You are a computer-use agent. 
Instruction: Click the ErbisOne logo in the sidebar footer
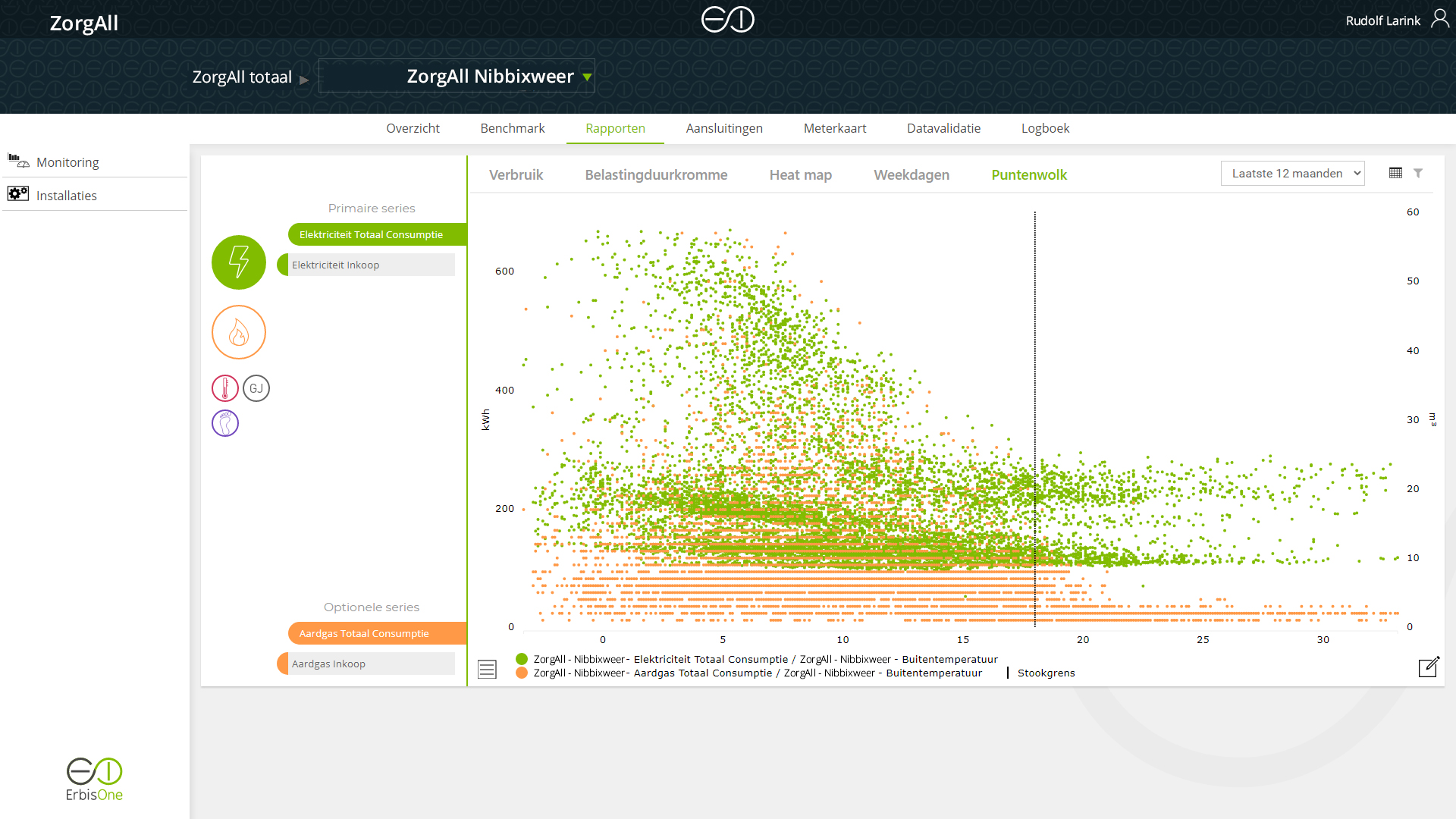click(x=94, y=779)
